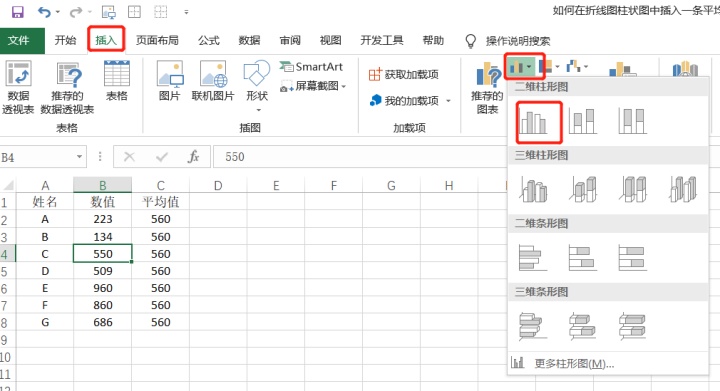
Task: Go to the 公式 tab
Action: pyautogui.click(x=209, y=40)
